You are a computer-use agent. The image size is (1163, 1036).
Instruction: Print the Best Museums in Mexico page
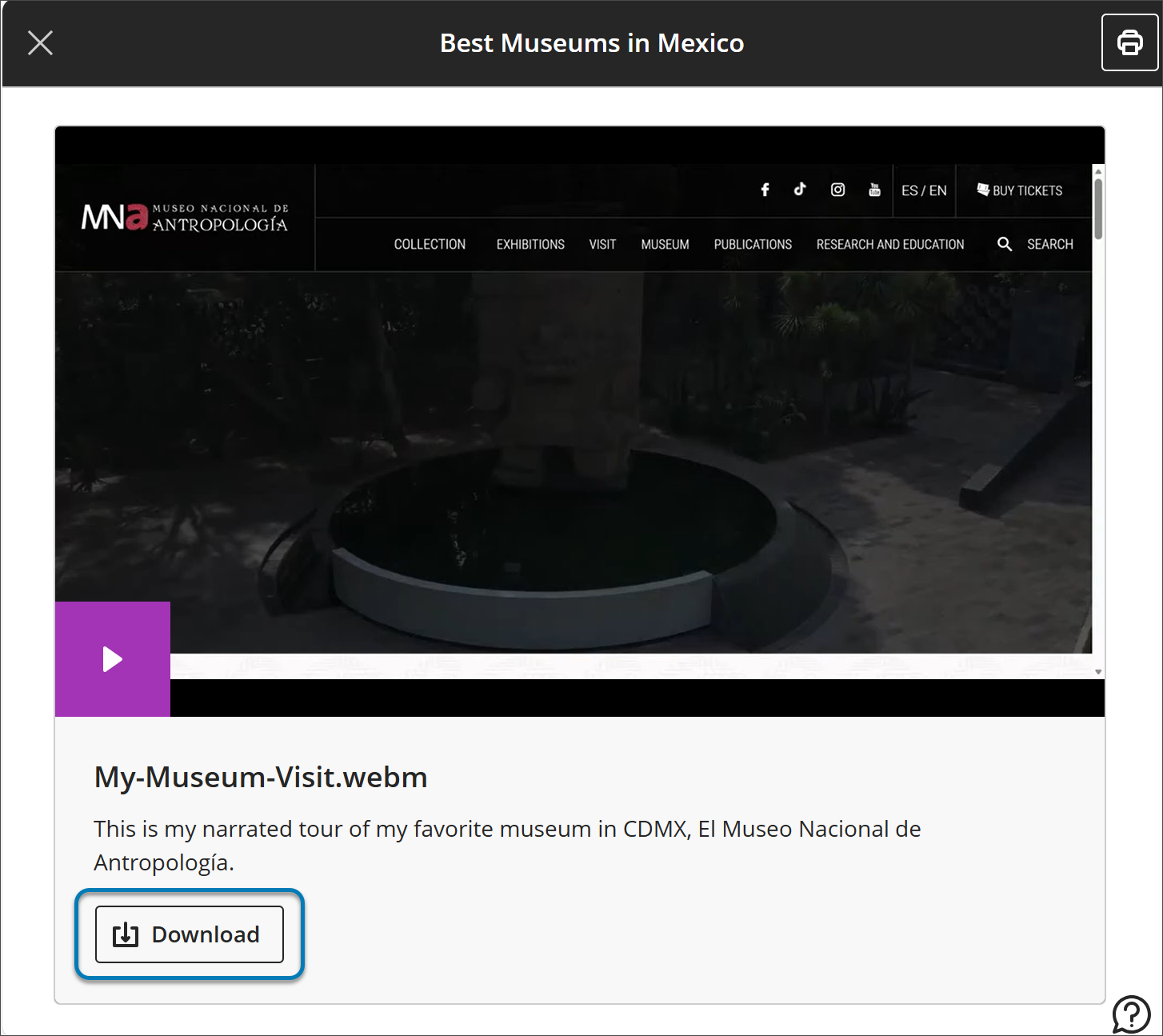1129,42
